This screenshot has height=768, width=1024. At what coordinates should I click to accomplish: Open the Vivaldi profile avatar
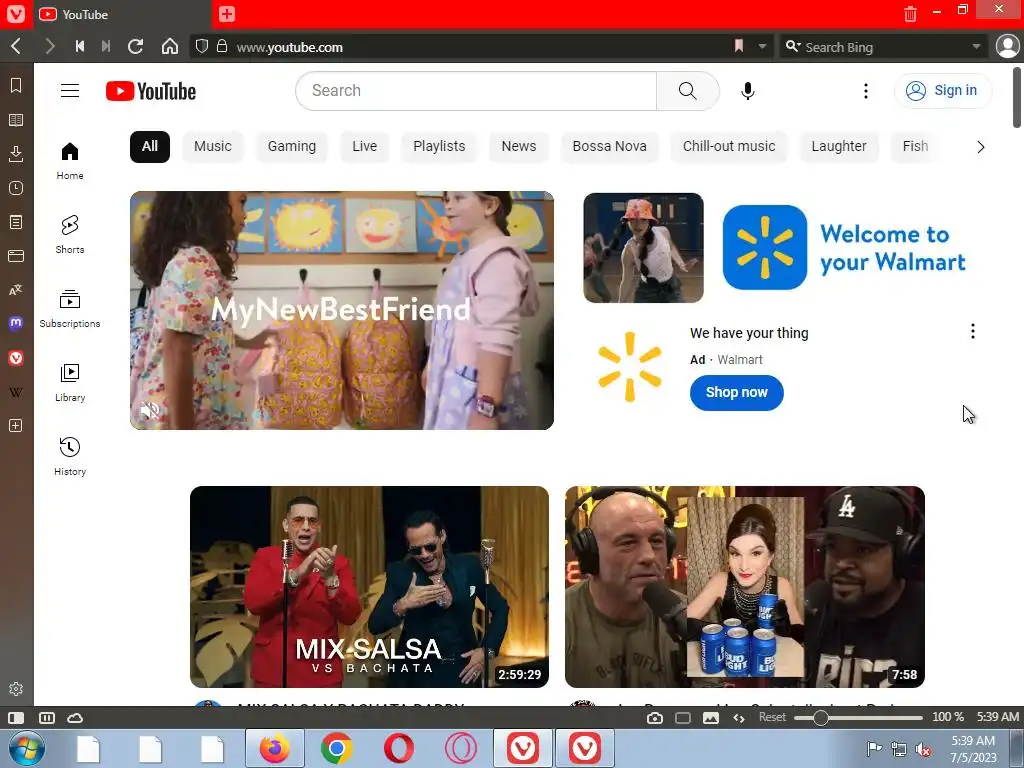coord(1008,46)
